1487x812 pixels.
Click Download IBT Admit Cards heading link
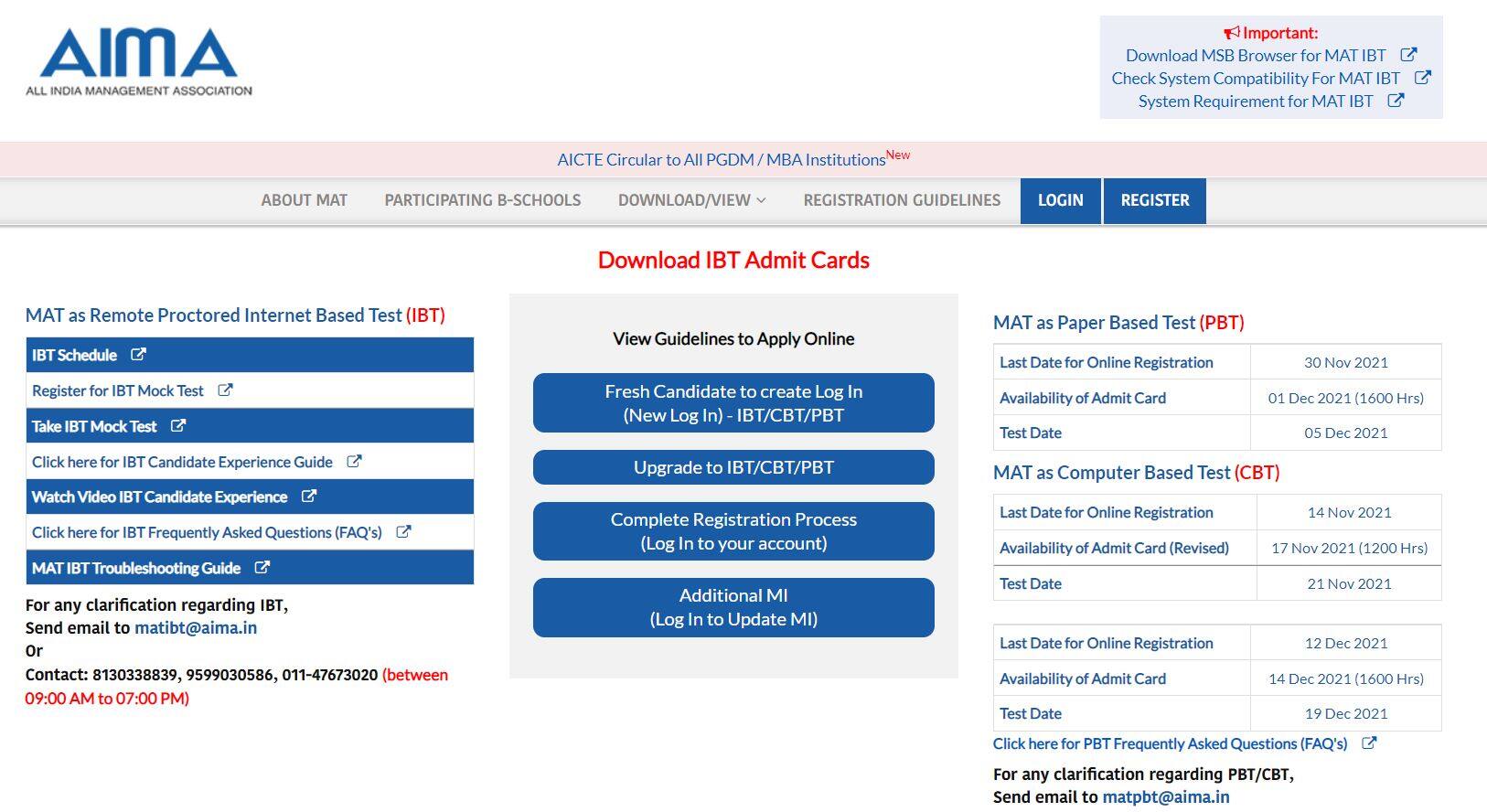coord(733,261)
